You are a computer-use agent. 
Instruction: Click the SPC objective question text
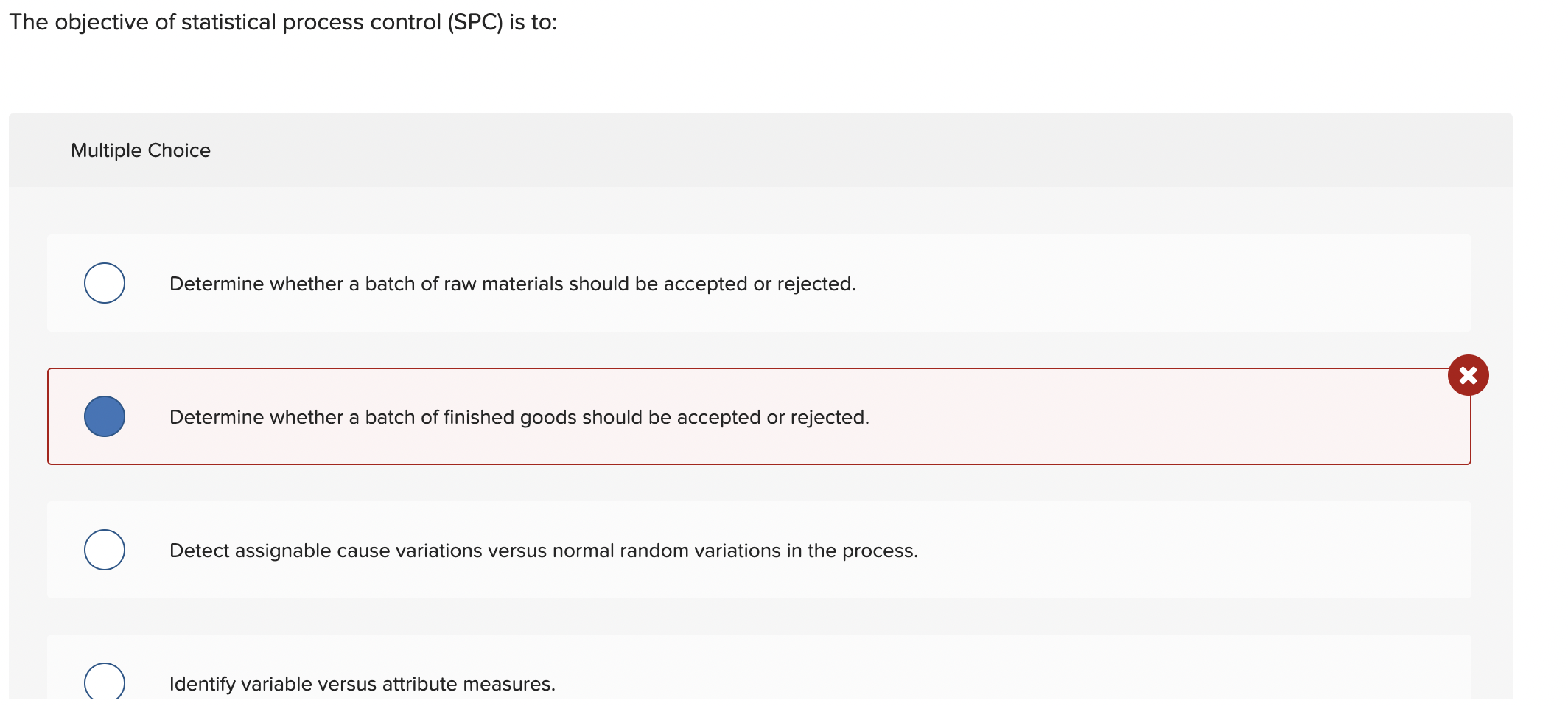coord(284,22)
